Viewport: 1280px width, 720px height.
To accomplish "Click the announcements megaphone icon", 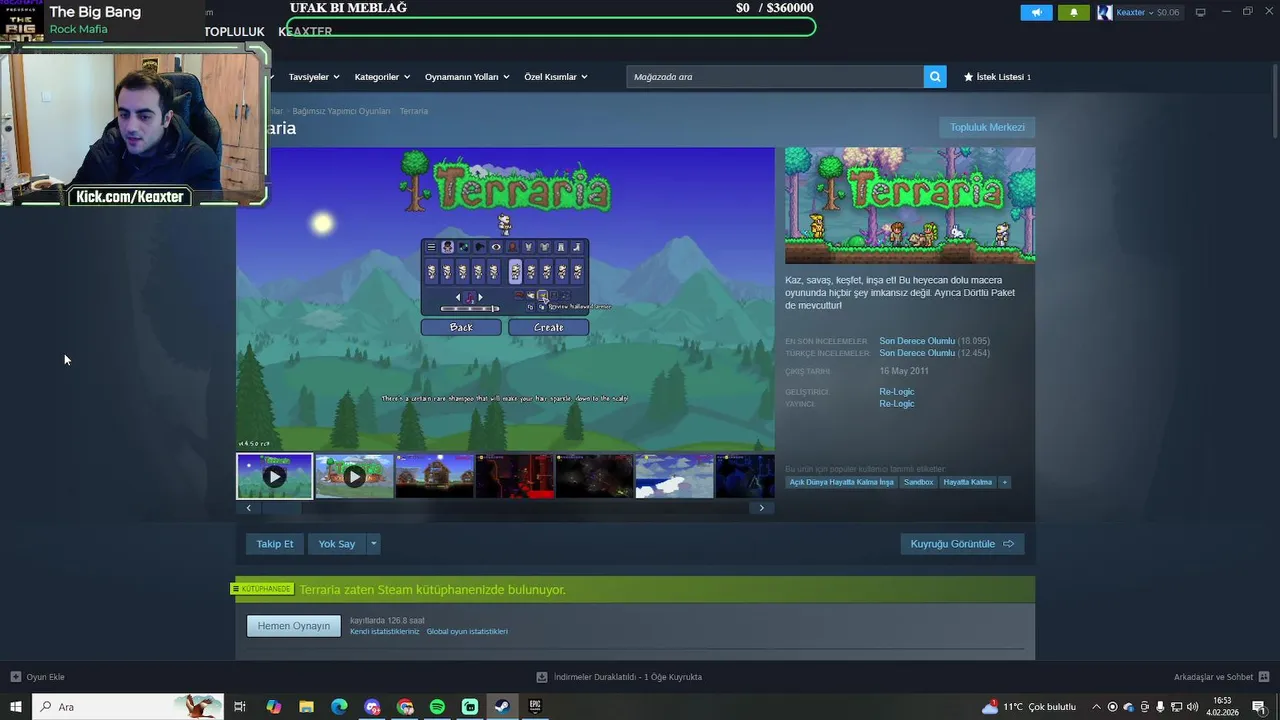I will point(1036,12).
